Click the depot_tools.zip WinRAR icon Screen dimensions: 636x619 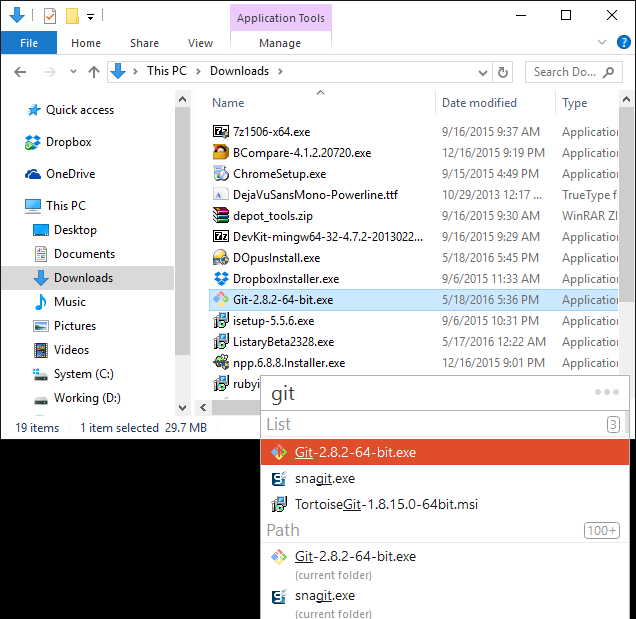click(x=221, y=215)
